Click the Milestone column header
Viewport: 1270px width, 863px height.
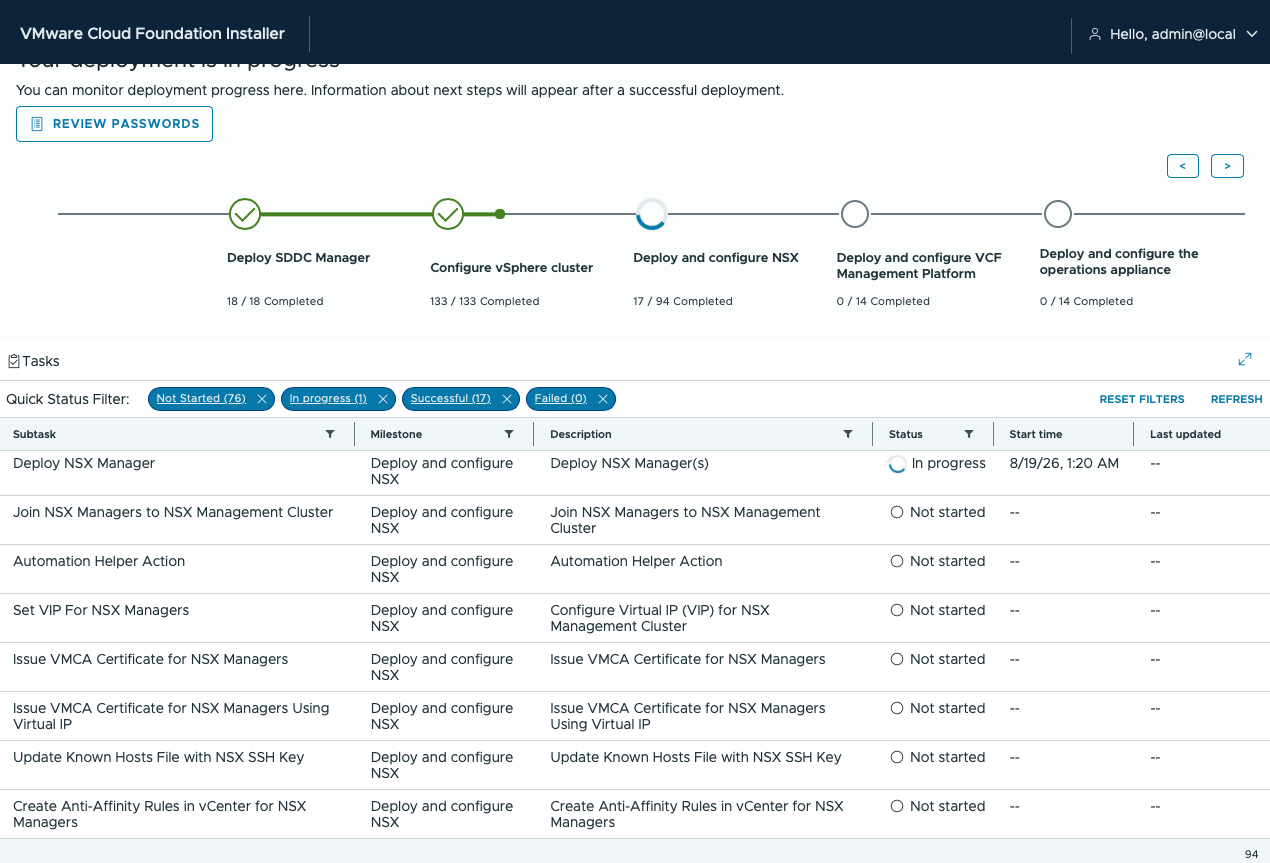tap(396, 434)
